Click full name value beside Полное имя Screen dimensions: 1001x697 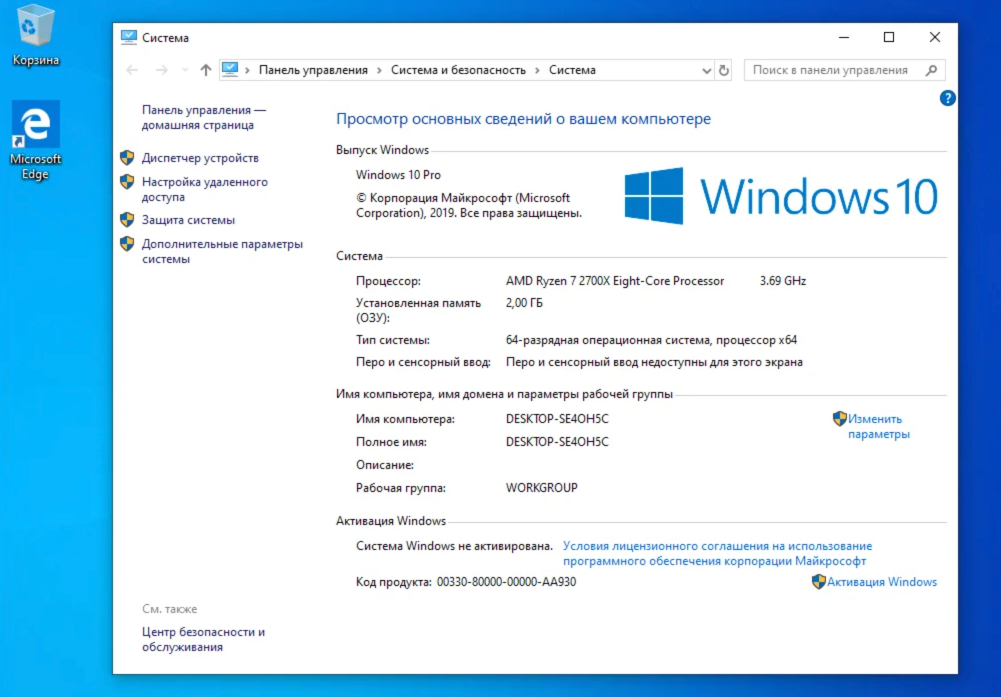[x=557, y=442]
